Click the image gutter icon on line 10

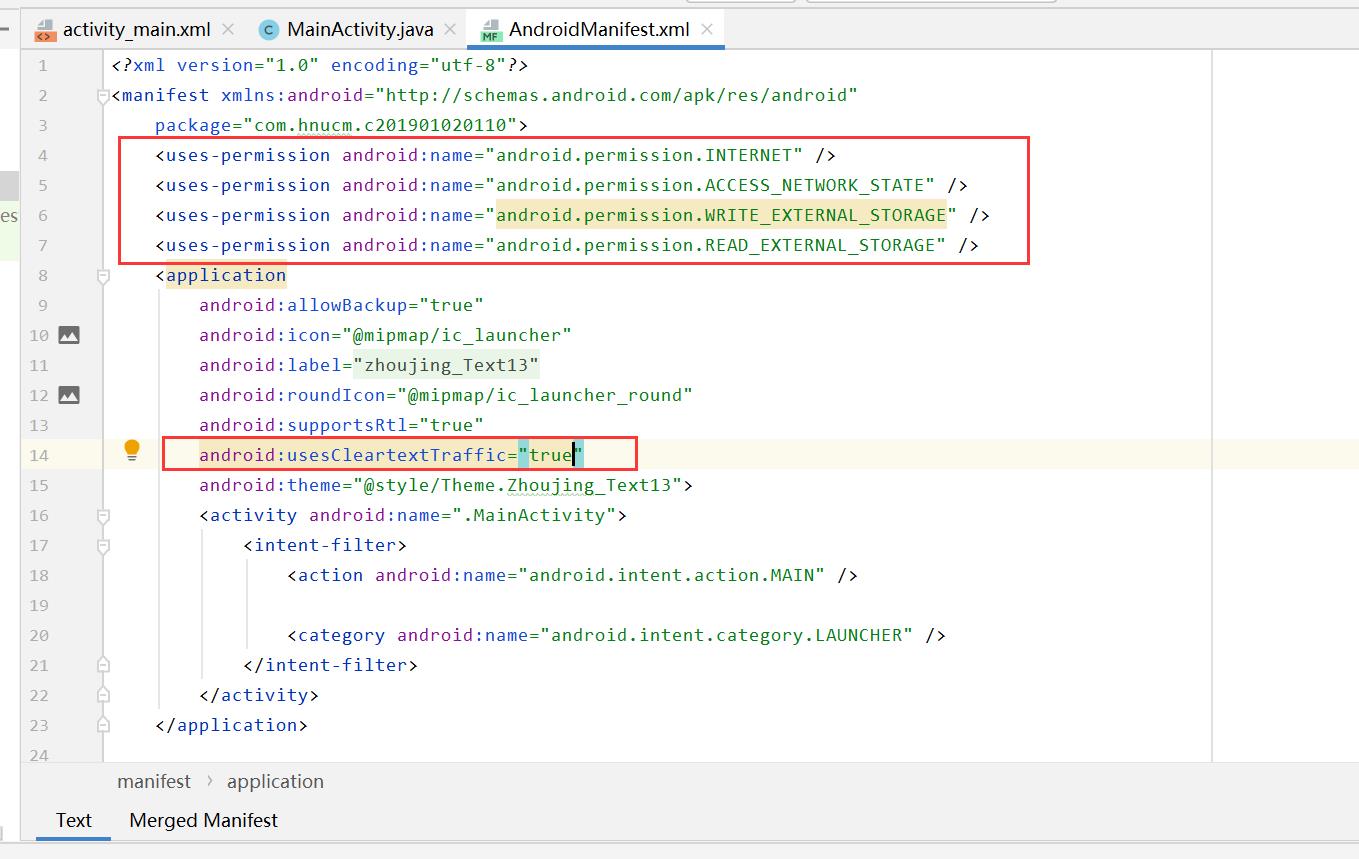68,335
